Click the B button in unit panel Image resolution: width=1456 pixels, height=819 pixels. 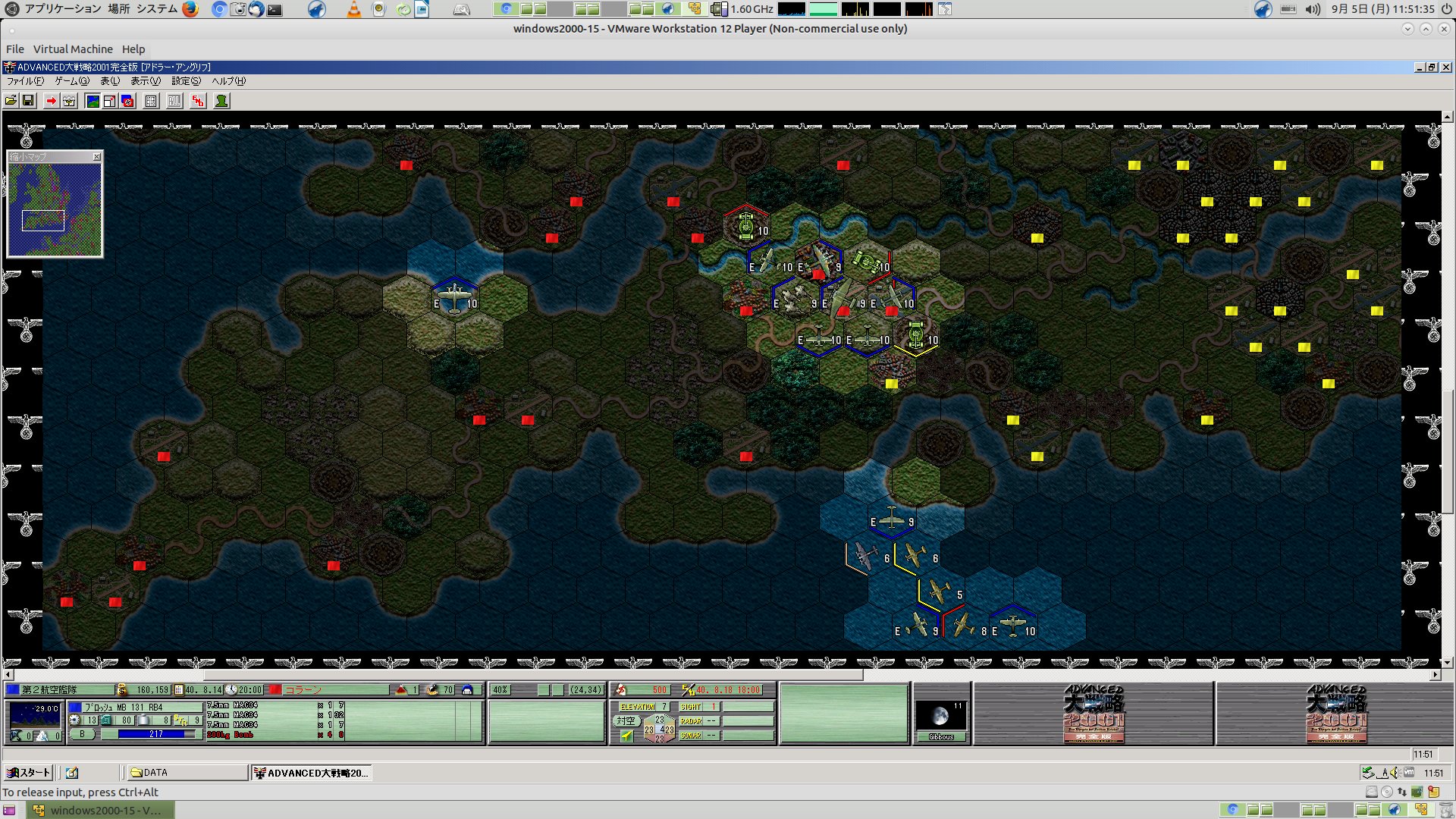click(82, 734)
